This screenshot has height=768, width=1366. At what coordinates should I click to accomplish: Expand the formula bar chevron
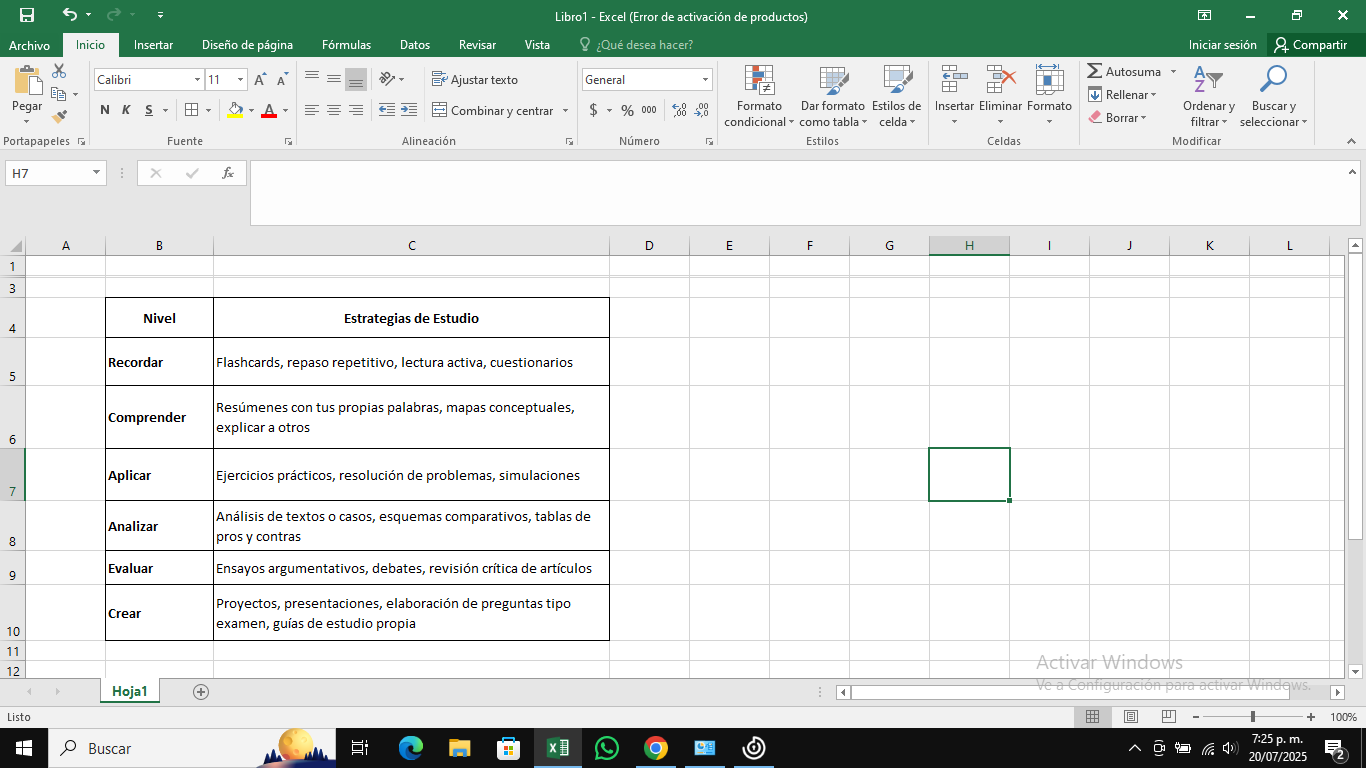point(1352,172)
